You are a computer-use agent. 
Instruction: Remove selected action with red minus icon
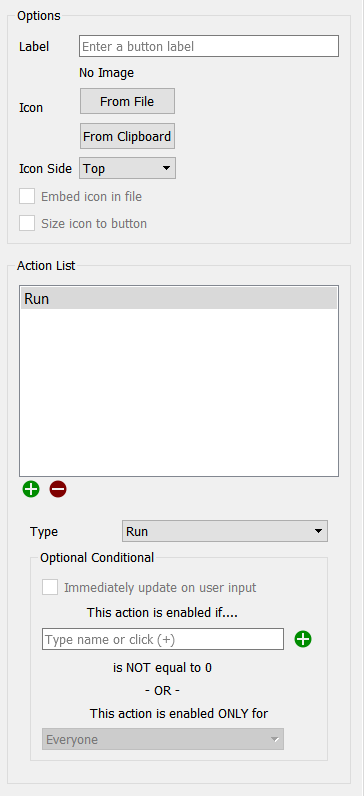58,489
